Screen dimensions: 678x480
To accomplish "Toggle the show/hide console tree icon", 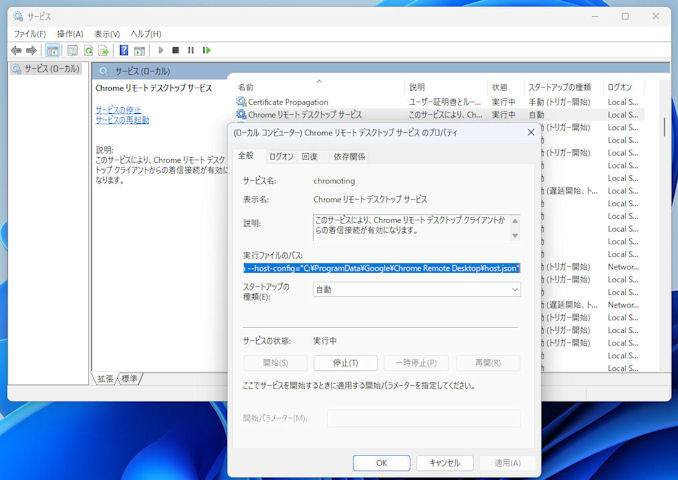I will [x=53, y=51].
